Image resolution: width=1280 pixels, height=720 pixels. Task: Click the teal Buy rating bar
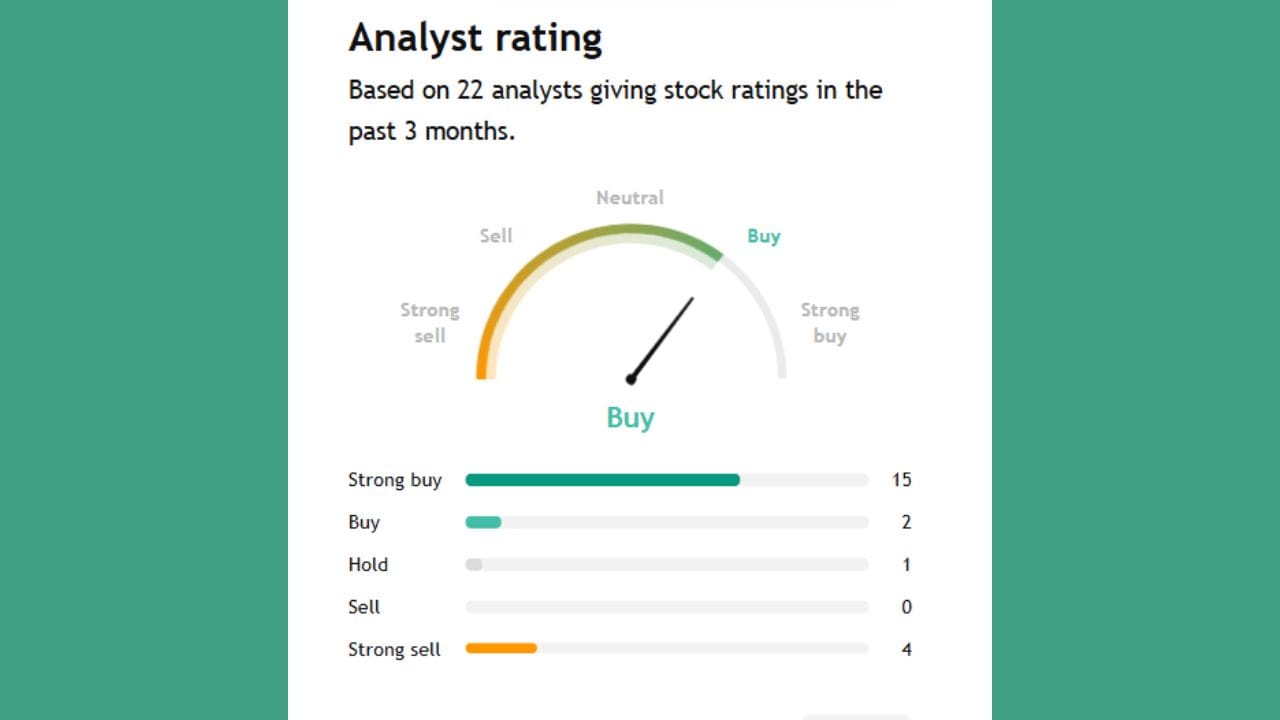point(483,522)
